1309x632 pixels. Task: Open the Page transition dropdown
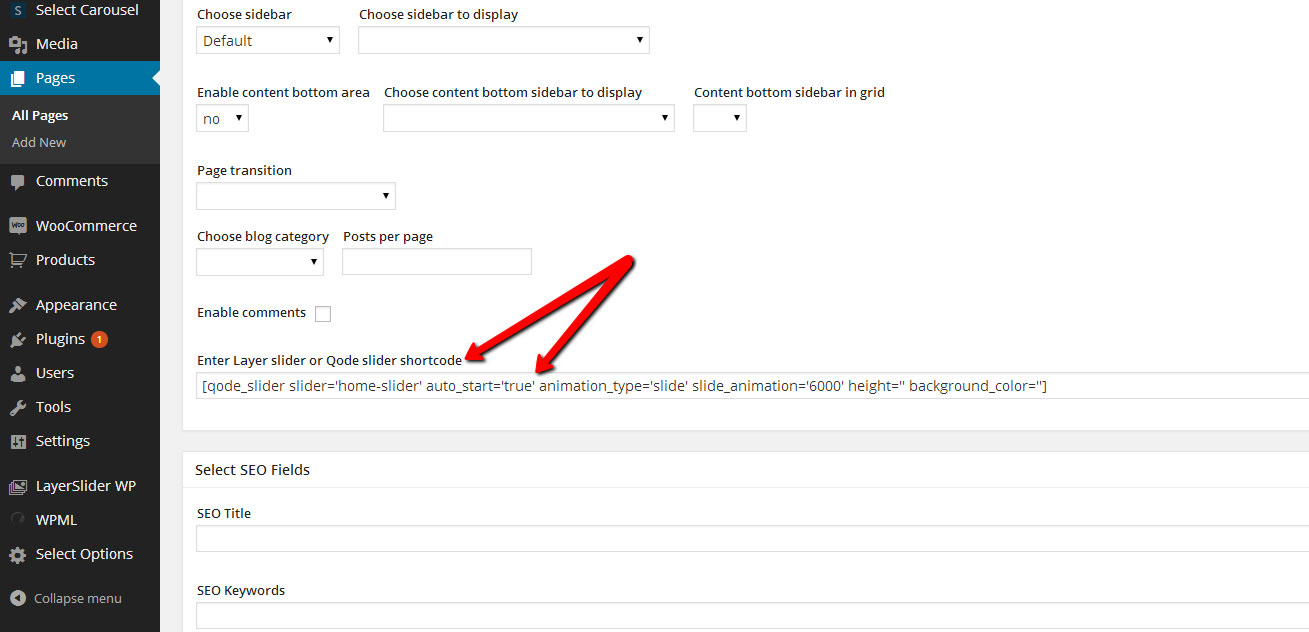click(296, 196)
